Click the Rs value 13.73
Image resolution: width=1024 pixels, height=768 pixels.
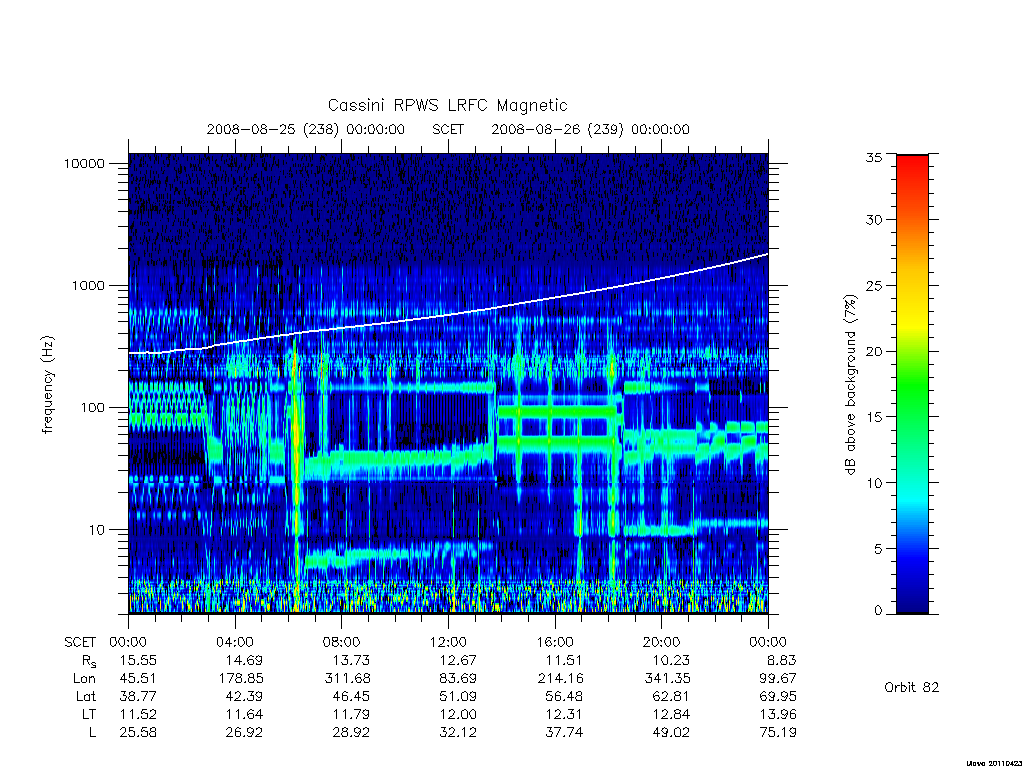click(351, 660)
